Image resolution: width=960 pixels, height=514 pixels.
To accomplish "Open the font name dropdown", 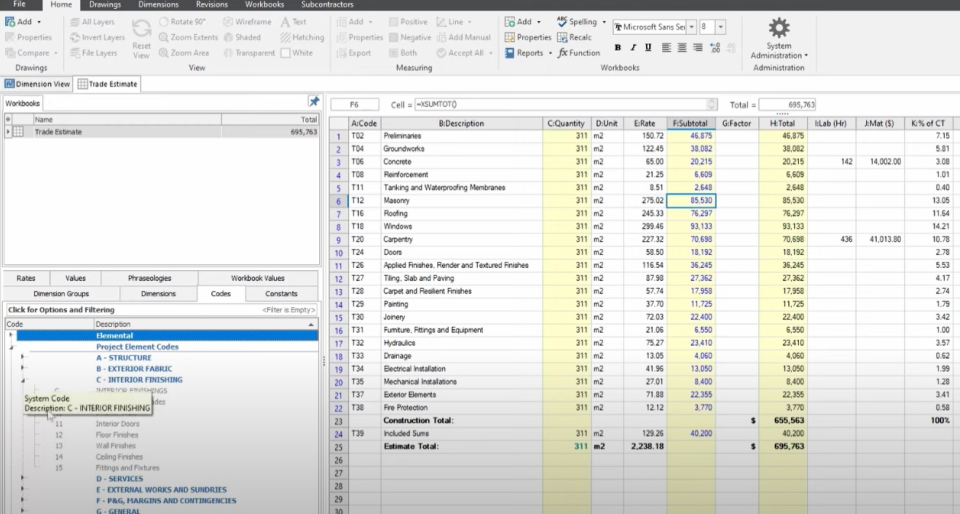I will 691,27.
